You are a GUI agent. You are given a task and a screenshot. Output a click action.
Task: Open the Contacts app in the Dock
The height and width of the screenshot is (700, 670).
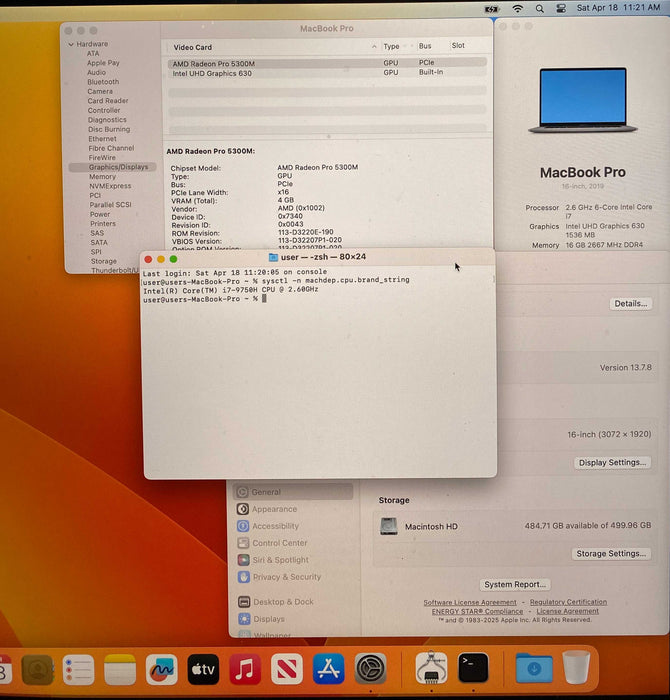[37, 669]
